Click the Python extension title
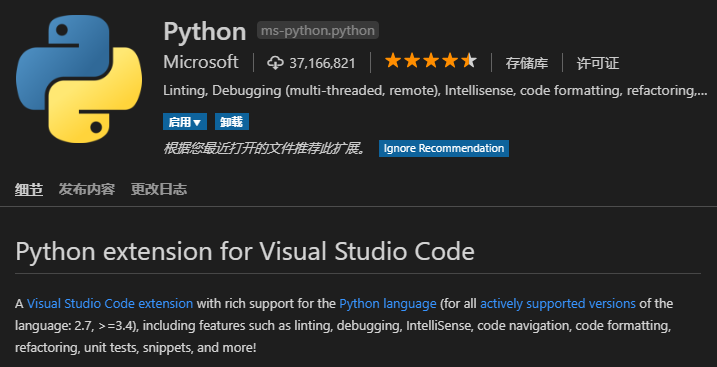The image size is (717, 367). coord(205,31)
